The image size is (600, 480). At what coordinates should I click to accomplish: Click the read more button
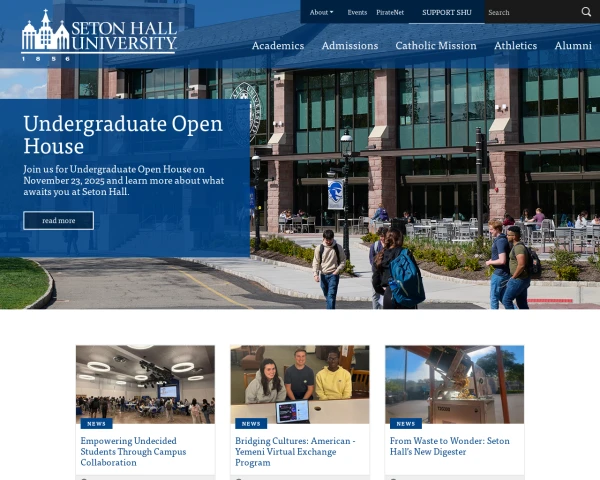click(x=59, y=220)
